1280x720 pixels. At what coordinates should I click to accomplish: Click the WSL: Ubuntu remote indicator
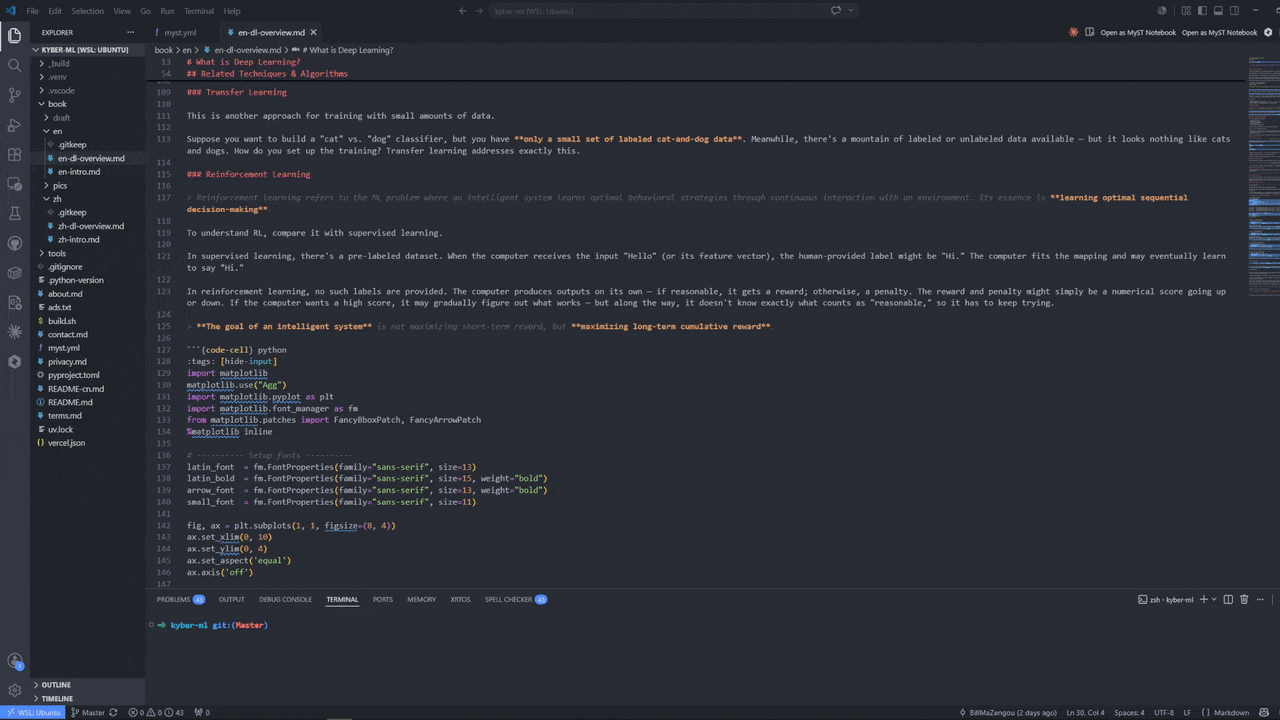[x=33, y=713]
